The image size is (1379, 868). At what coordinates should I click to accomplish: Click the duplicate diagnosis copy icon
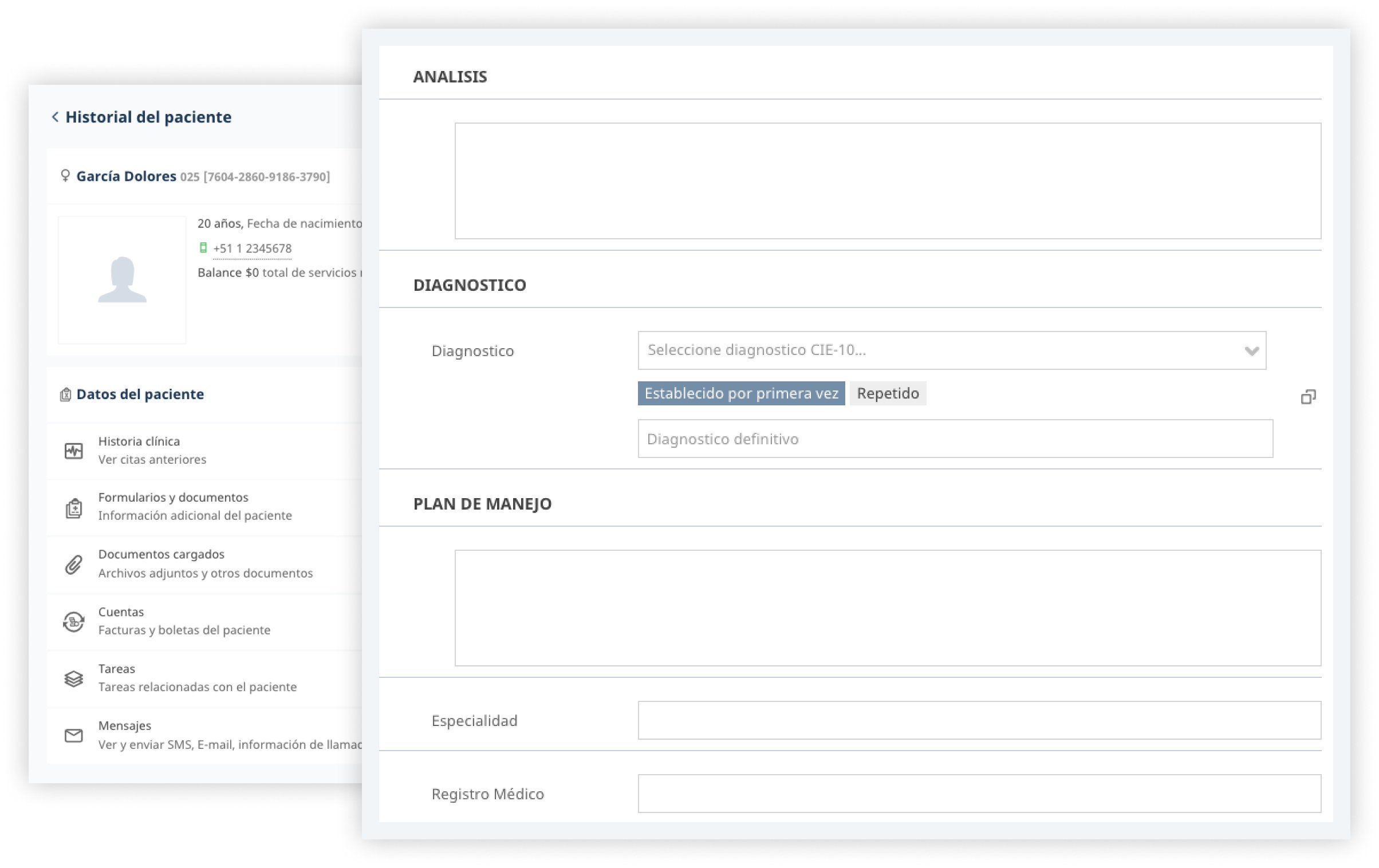pos(1308,396)
